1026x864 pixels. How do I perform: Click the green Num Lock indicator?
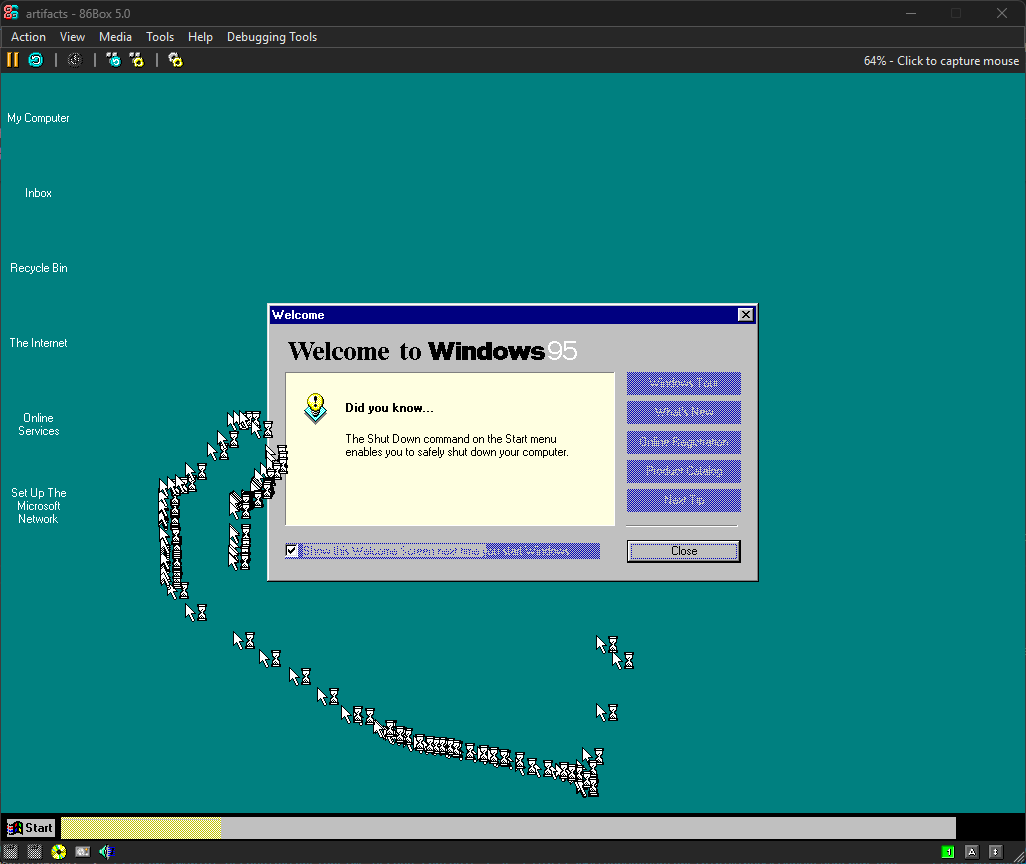947,852
